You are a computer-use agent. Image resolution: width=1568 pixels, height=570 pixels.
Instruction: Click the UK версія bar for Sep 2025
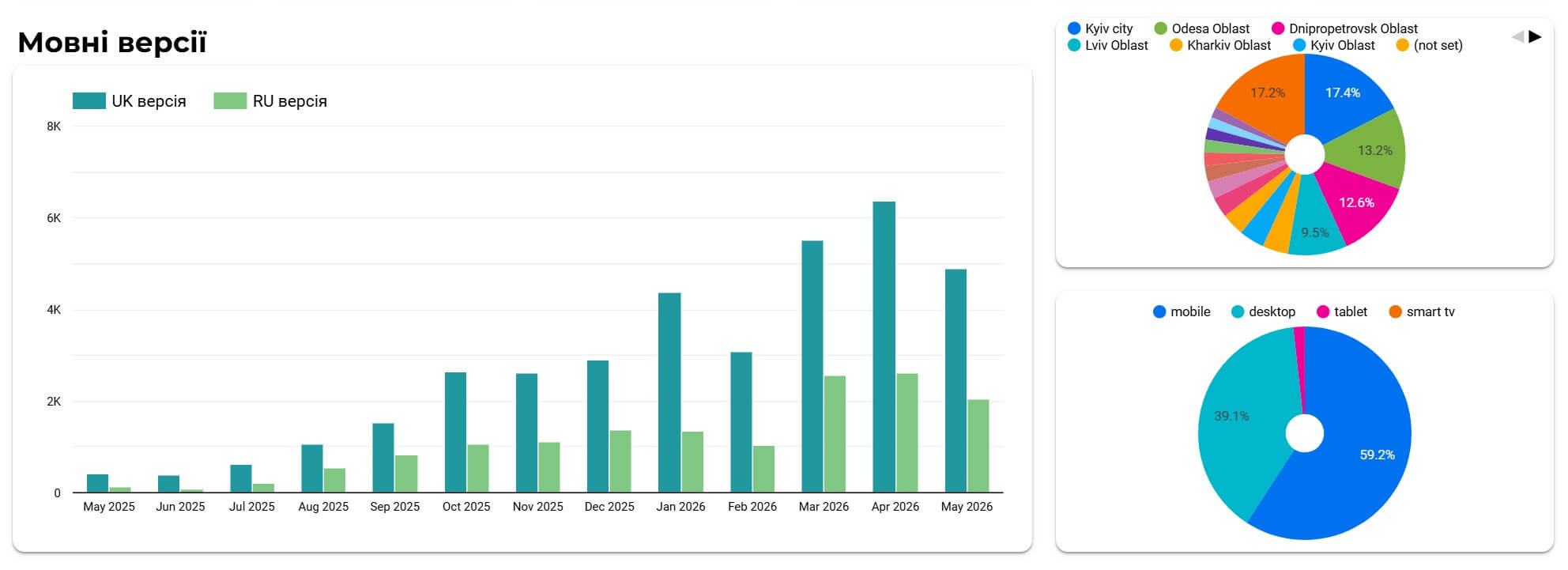click(x=383, y=459)
